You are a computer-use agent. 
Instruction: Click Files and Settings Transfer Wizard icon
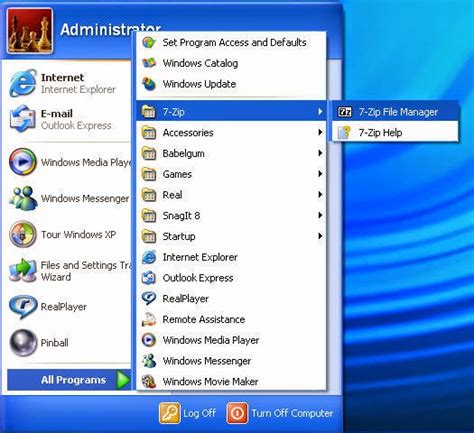(22, 271)
